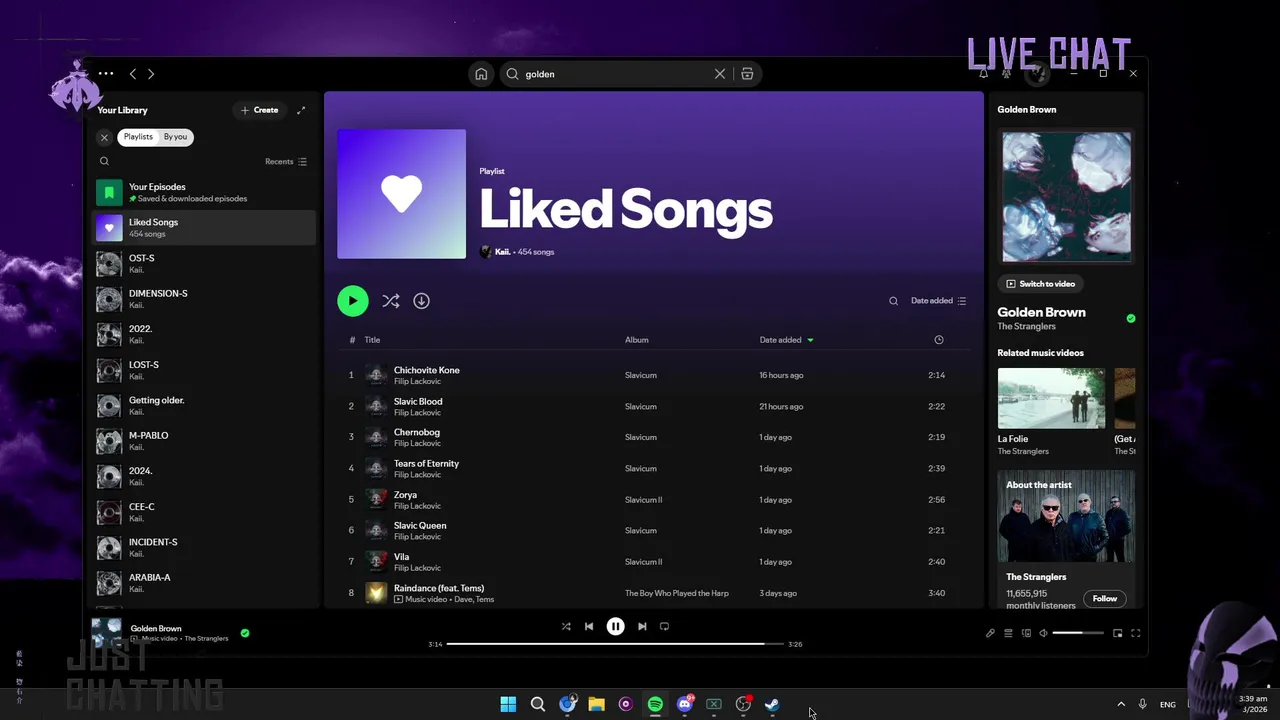Open the Slavicum II album for Zorya
The image size is (1280, 720).
[x=643, y=500]
